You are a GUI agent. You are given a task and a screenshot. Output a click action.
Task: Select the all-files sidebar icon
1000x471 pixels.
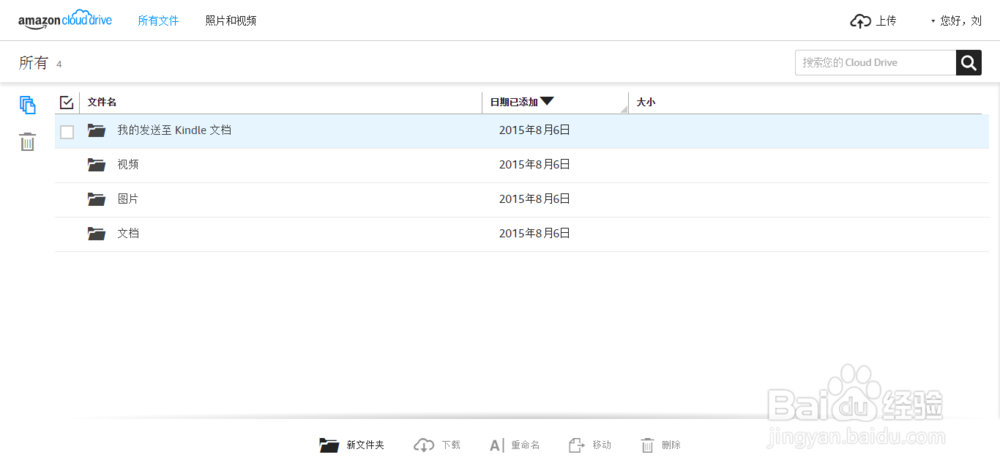[27, 105]
